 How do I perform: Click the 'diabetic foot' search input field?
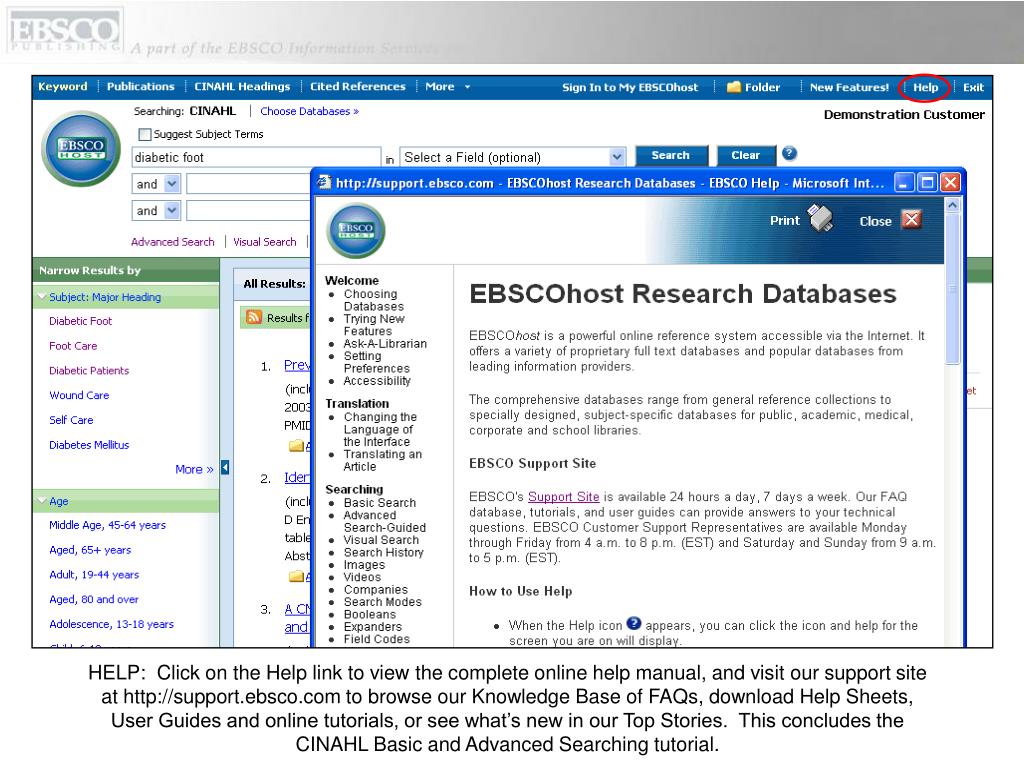(256, 157)
